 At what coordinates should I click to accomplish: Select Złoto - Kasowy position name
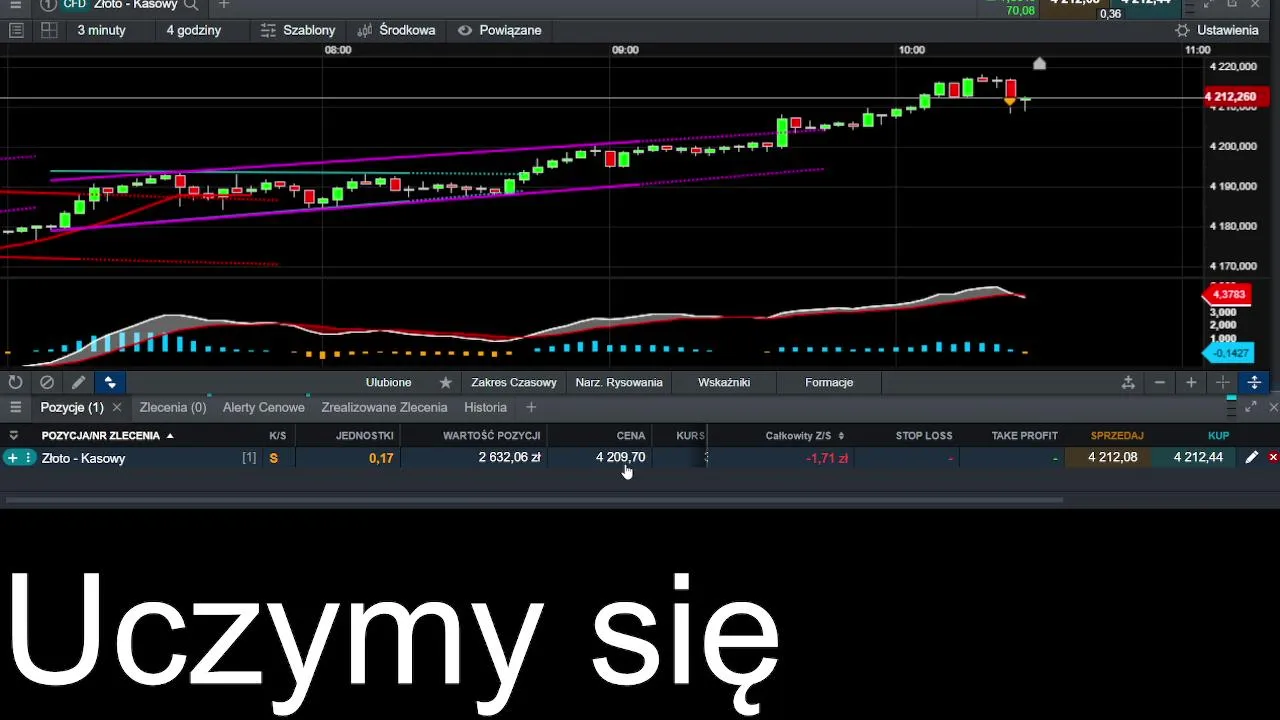click(x=84, y=458)
